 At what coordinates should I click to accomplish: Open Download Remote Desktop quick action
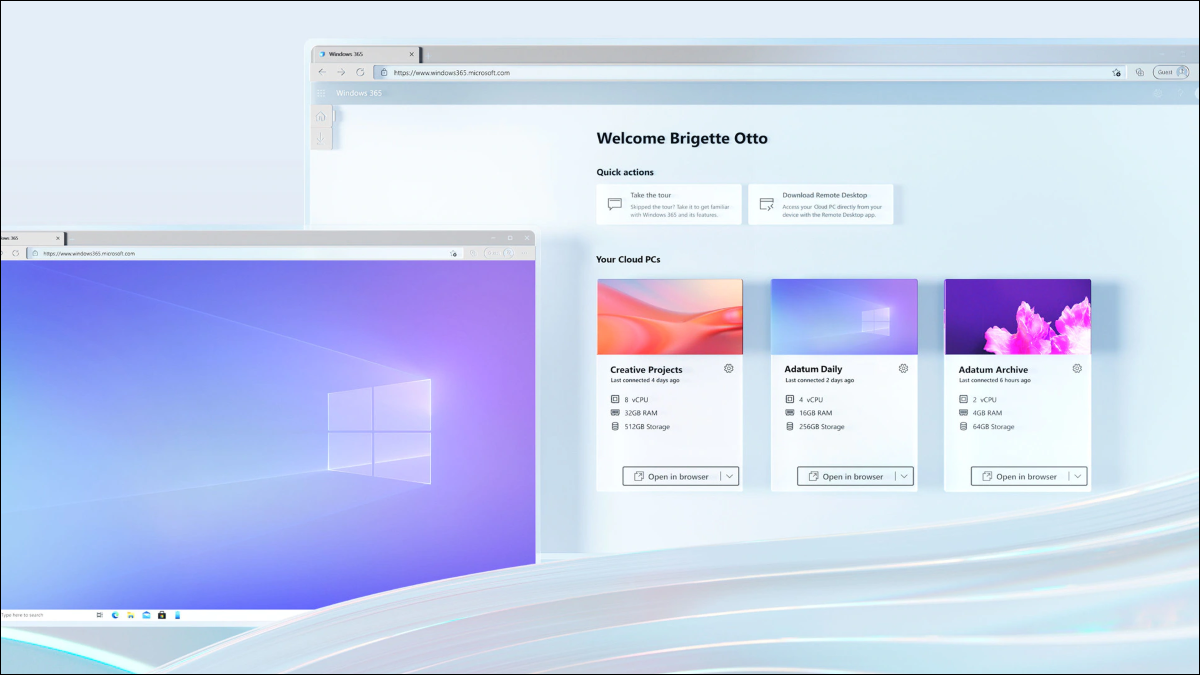820,204
